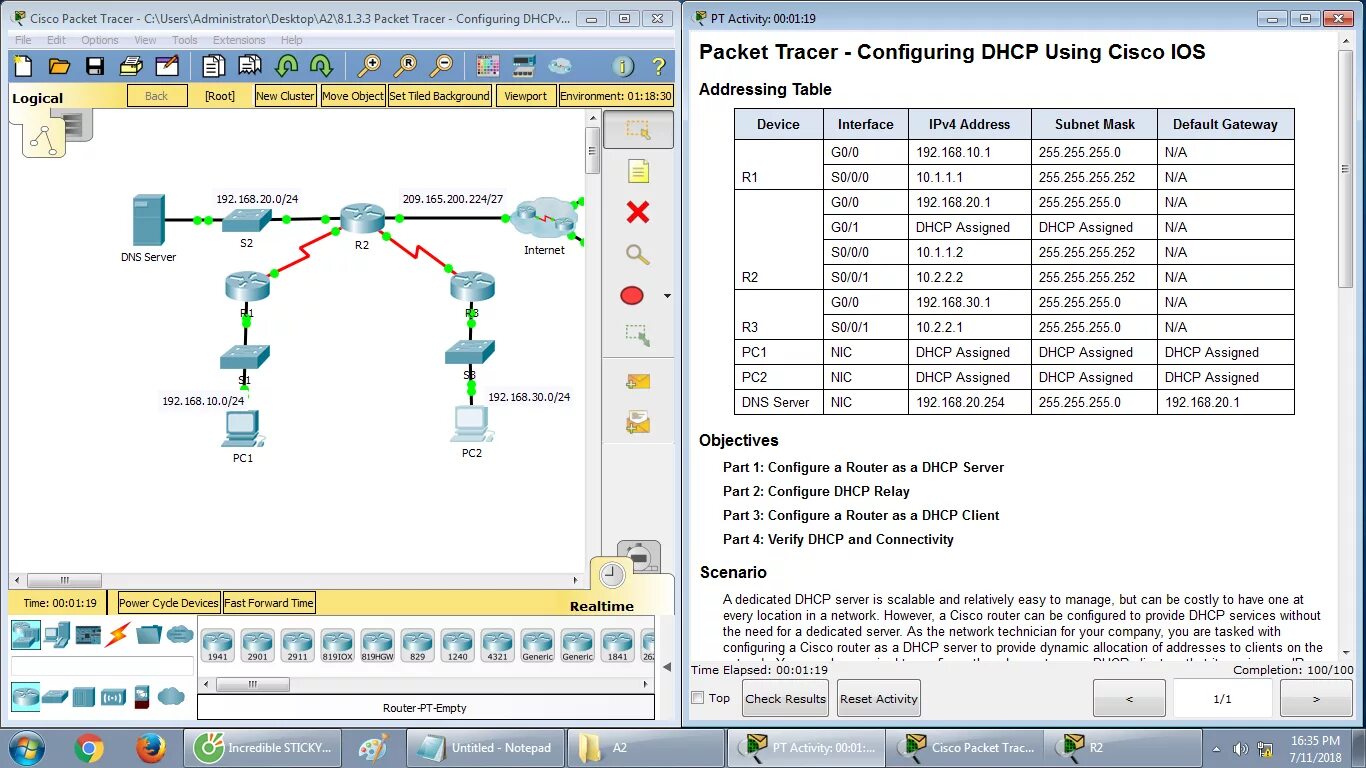Open Firefox from the Windows taskbar
The height and width of the screenshot is (768, 1366).
151,748
